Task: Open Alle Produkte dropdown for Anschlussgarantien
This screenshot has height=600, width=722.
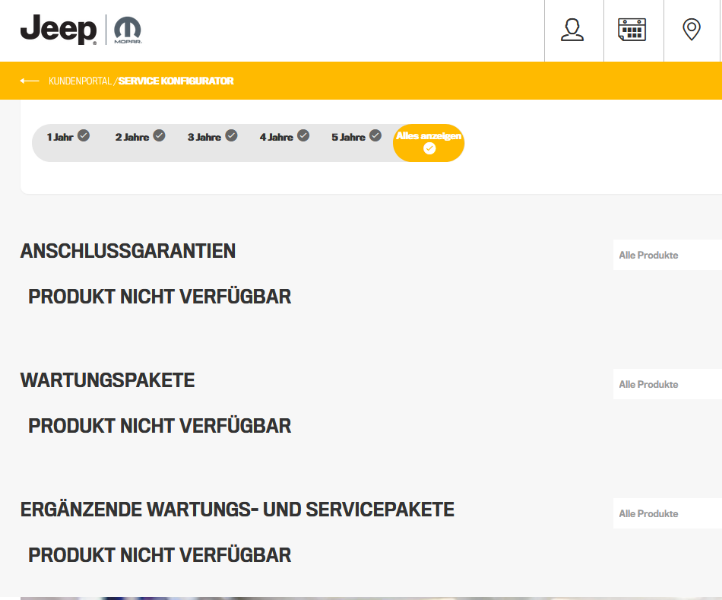Action: pyautogui.click(x=667, y=255)
